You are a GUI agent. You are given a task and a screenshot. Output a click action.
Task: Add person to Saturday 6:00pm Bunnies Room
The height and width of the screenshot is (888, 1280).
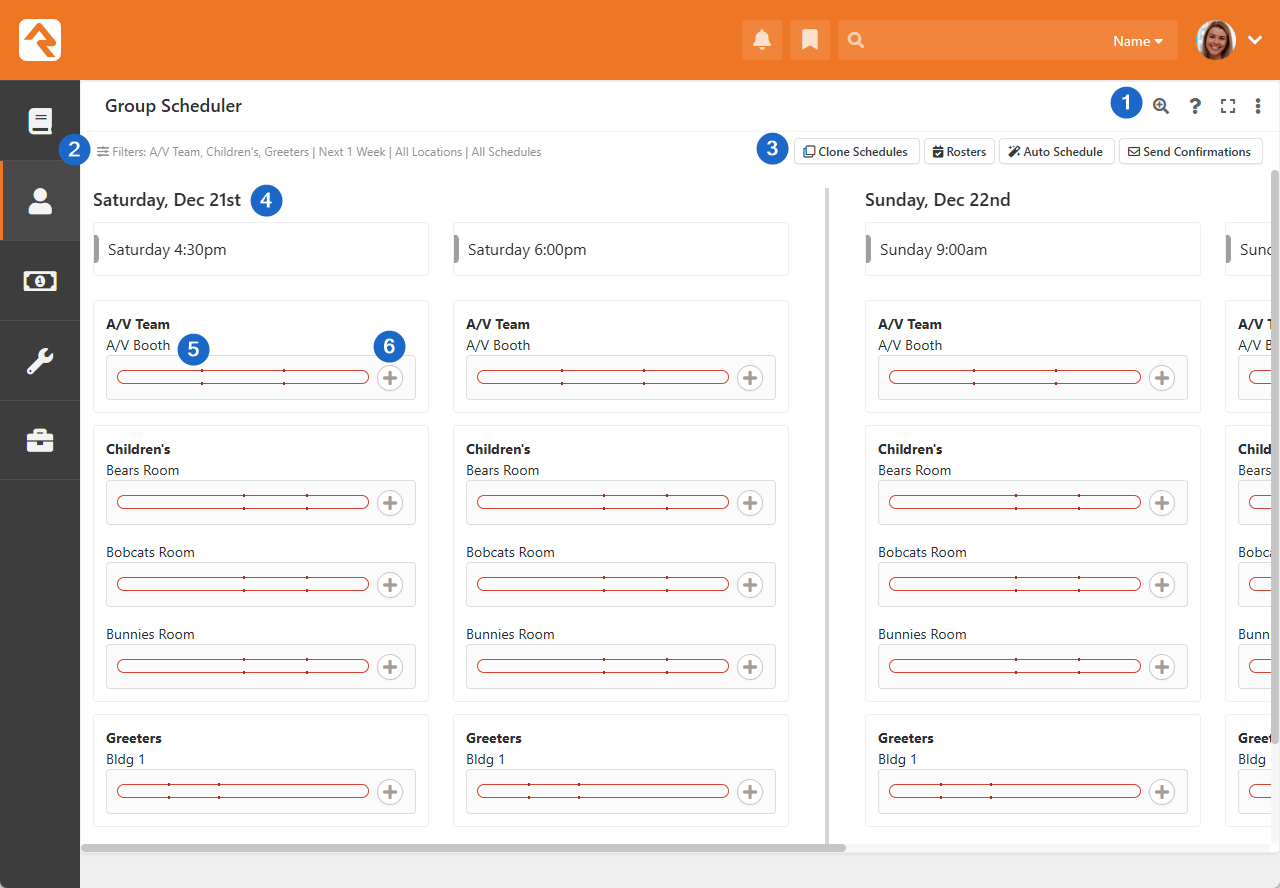tap(750, 666)
